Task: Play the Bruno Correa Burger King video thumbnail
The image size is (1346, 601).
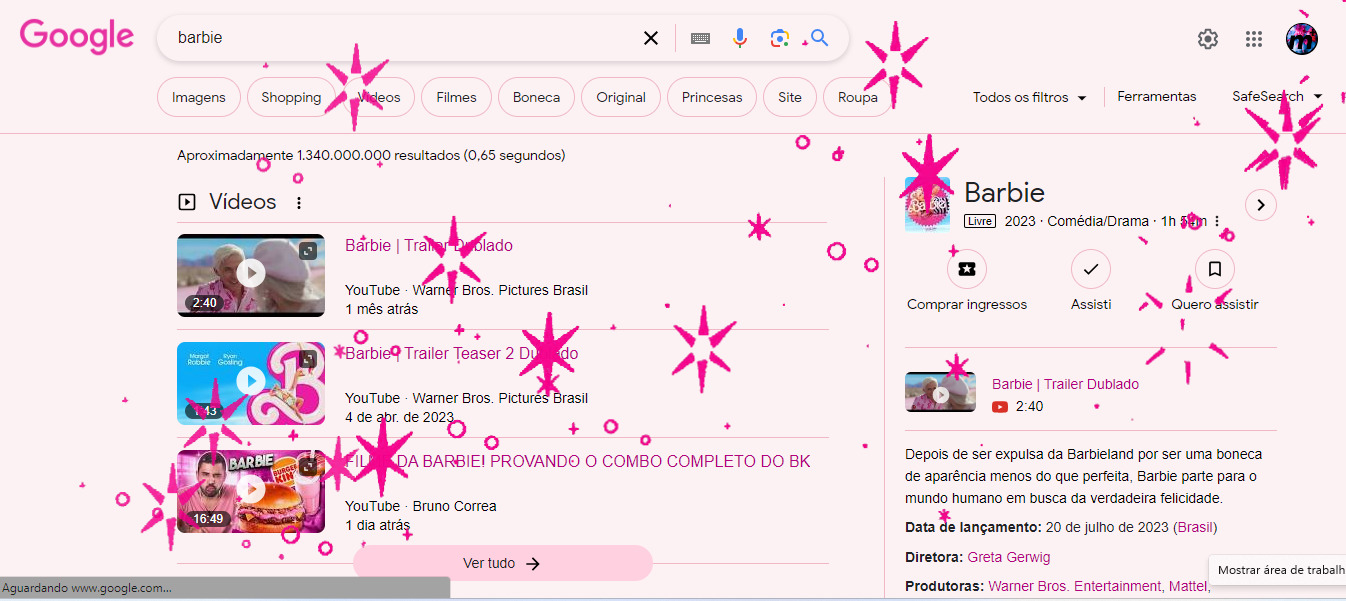Action: [251, 490]
